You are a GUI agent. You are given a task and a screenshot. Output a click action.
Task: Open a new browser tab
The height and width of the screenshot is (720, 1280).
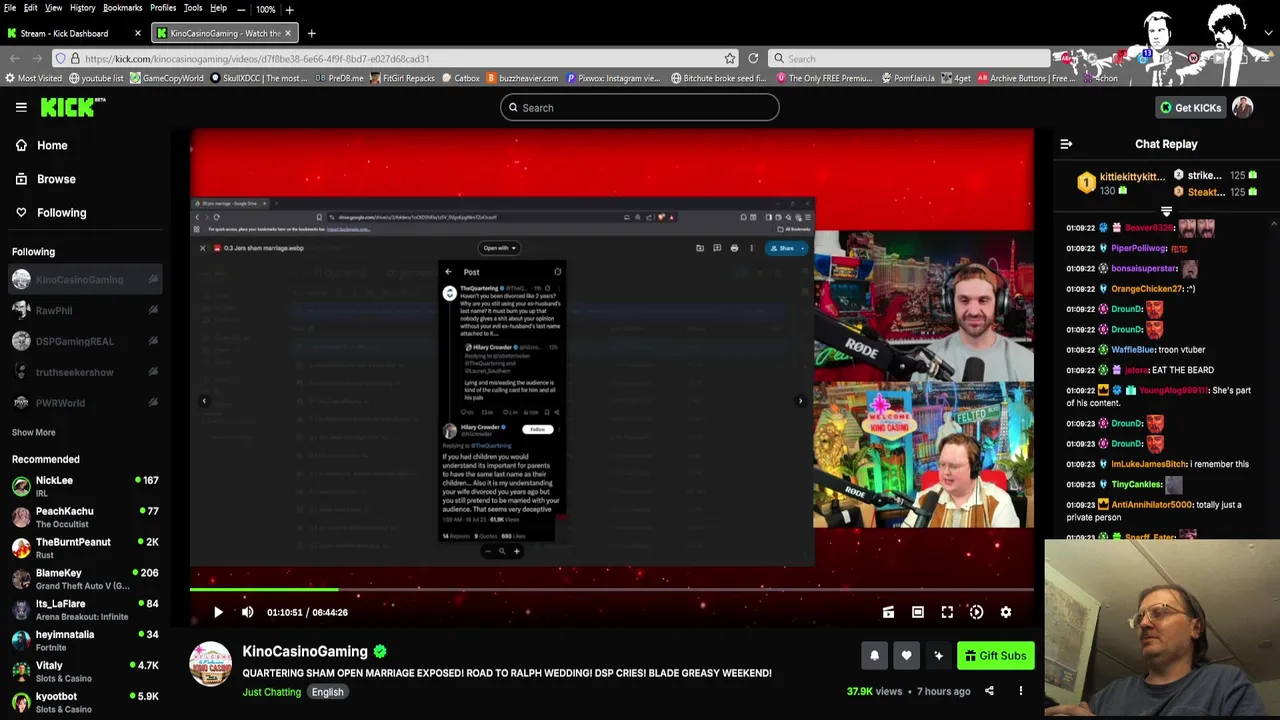pos(311,33)
